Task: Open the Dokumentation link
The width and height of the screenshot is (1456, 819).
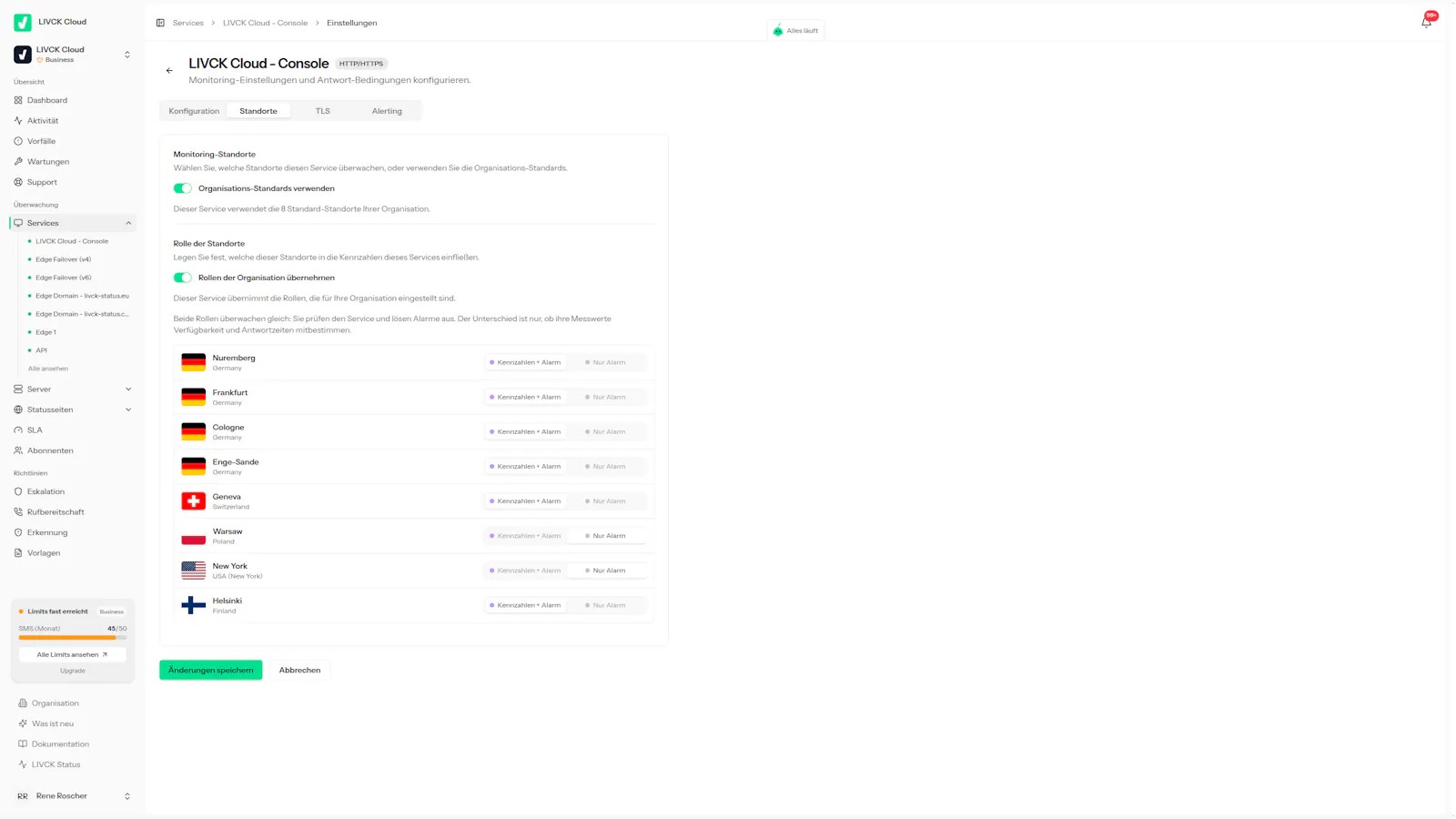Action: pos(73,743)
